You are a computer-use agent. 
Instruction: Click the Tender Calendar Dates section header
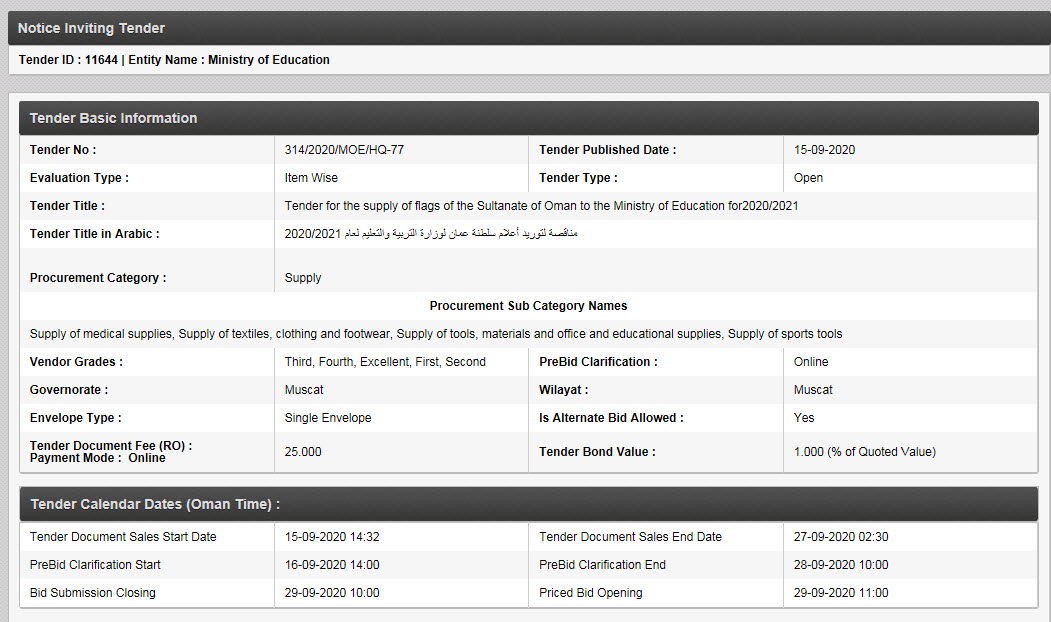155,504
